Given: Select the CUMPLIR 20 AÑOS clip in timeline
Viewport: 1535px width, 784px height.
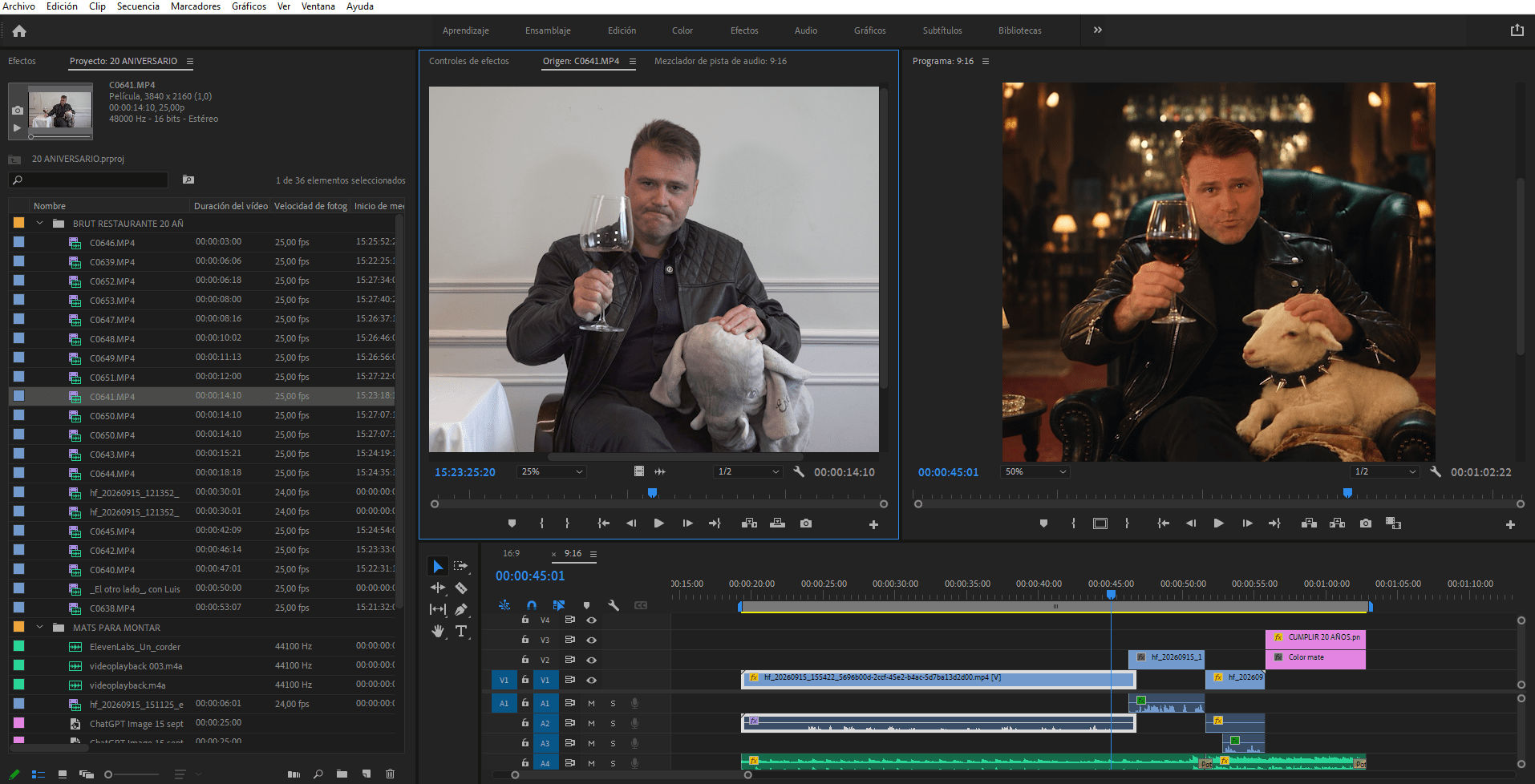Looking at the screenshot, I should click(1315, 637).
